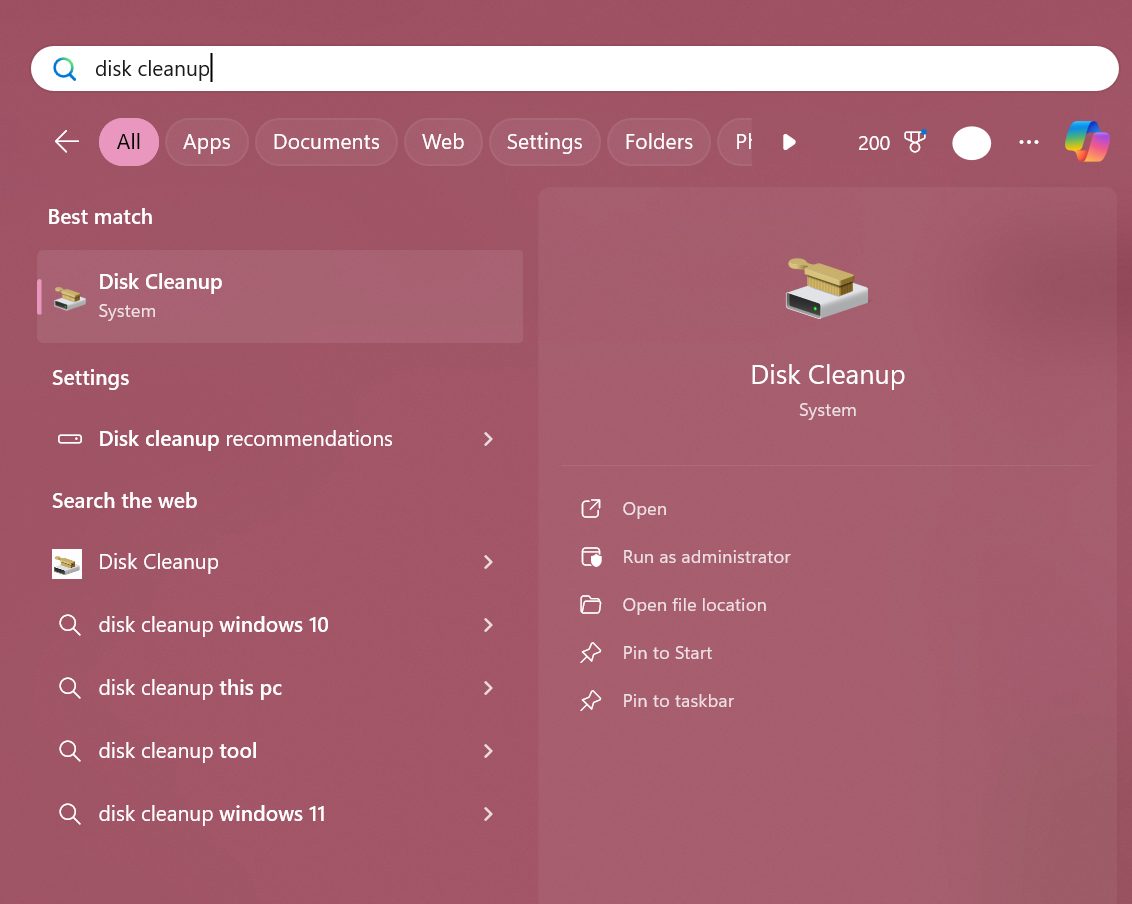
Task: Launch Copilot from the colorful icon
Action: tap(1087, 142)
